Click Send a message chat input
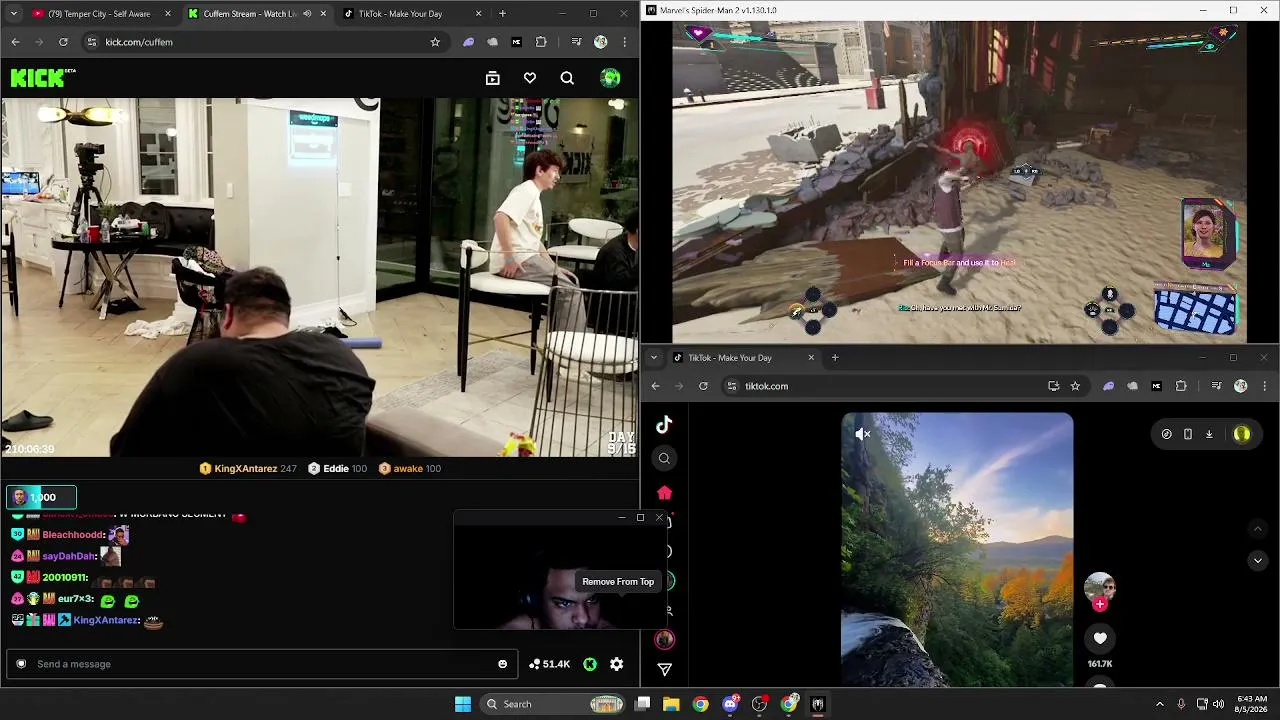This screenshot has height=720, width=1280. [x=260, y=664]
